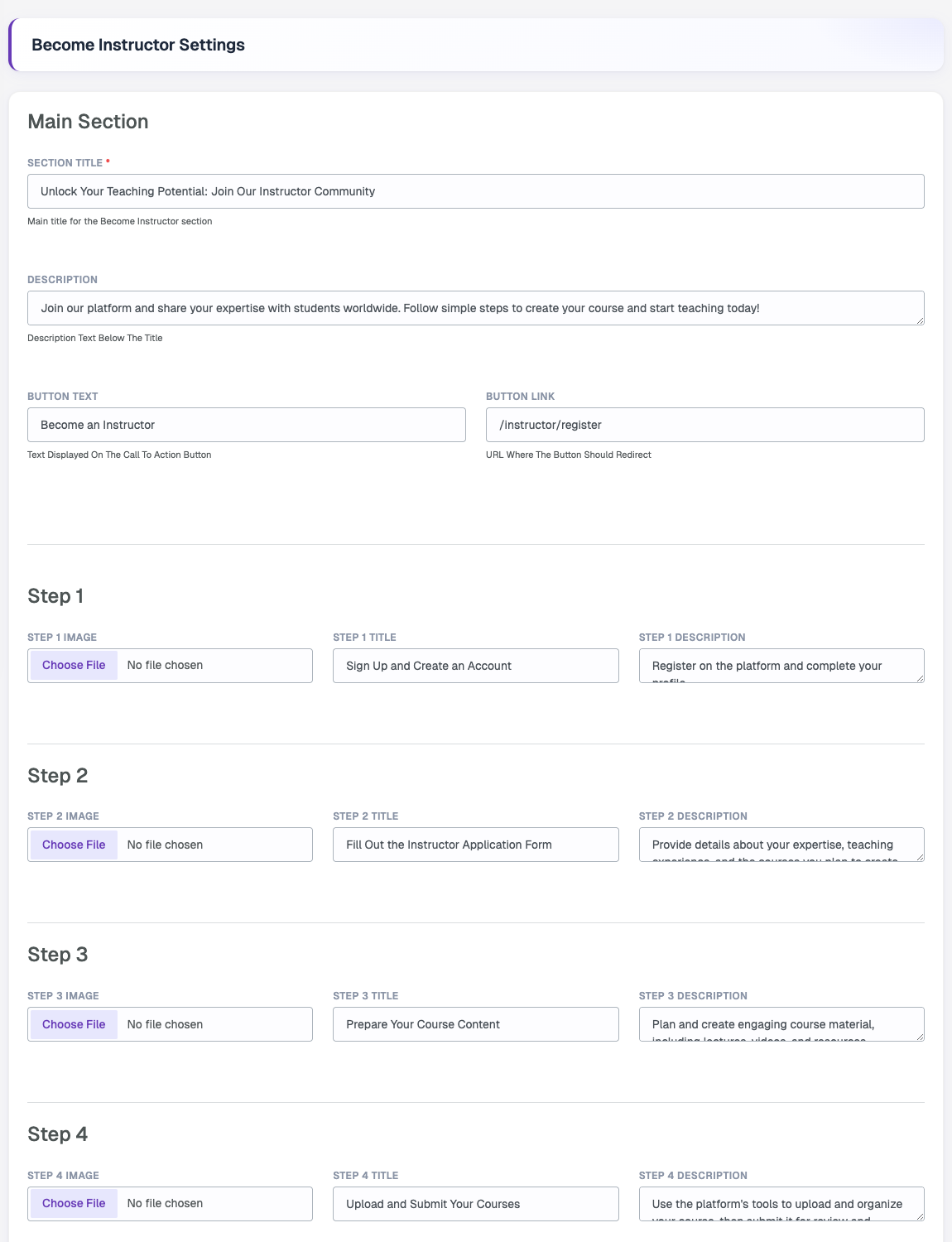Focus the main Description textarea starting "Join our platform"
Image resolution: width=952 pixels, height=1242 pixels.
coord(476,308)
